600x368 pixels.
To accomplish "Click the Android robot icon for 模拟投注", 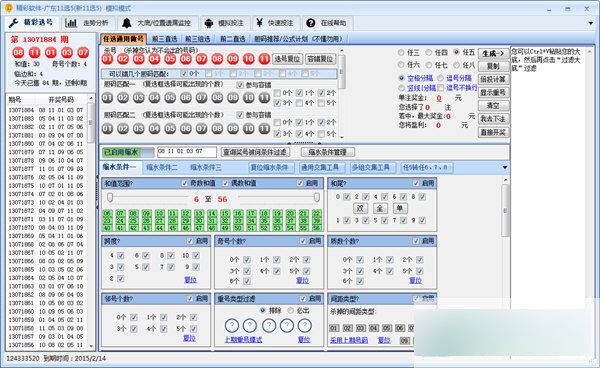I will 209,23.
